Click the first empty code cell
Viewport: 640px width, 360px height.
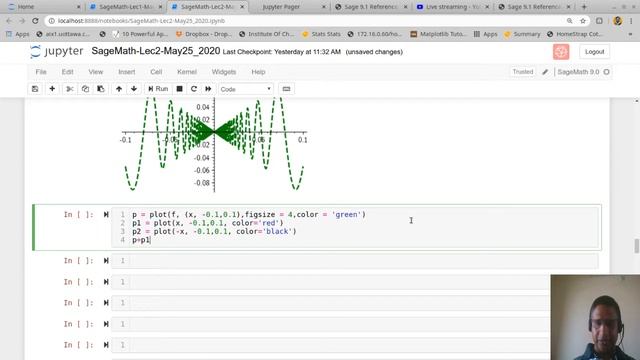pyautogui.click(x=355, y=260)
